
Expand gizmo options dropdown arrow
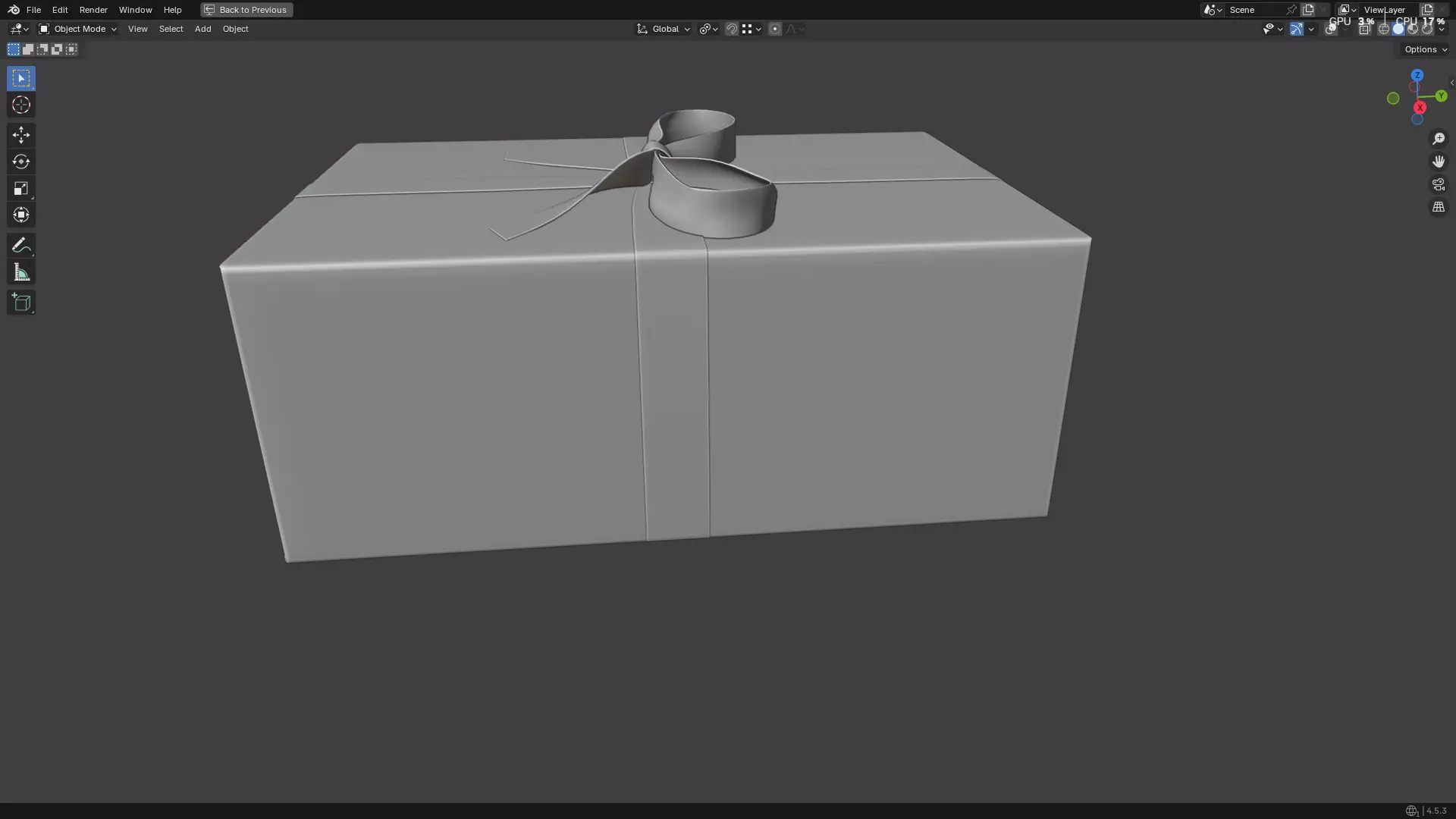pos(1311,29)
